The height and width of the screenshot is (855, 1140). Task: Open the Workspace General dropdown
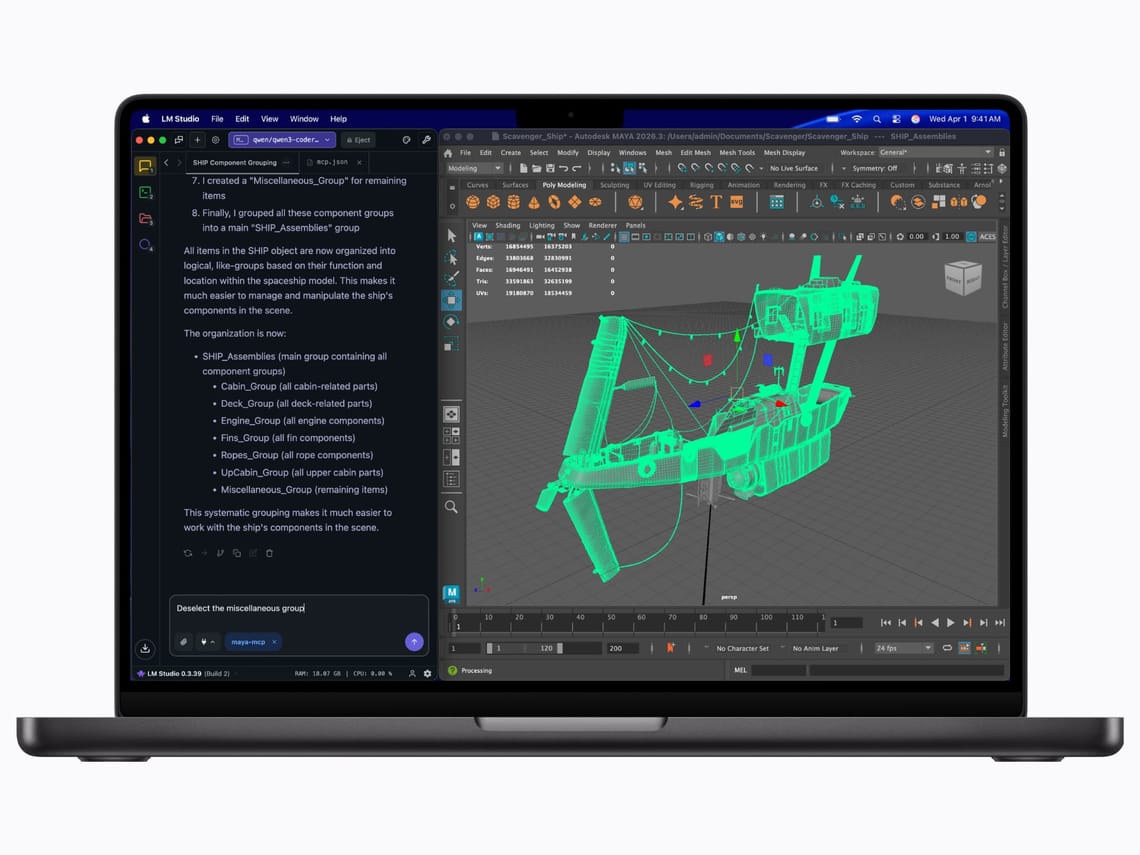tap(935, 153)
